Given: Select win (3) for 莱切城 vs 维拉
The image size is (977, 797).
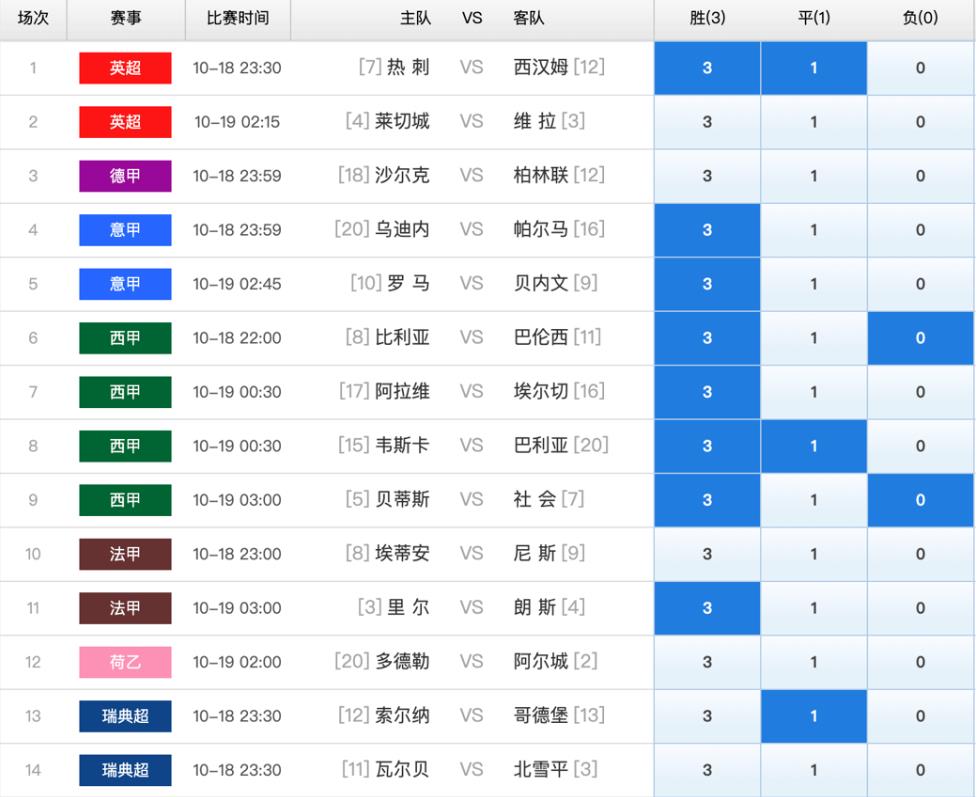Looking at the screenshot, I should [x=707, y=122].
